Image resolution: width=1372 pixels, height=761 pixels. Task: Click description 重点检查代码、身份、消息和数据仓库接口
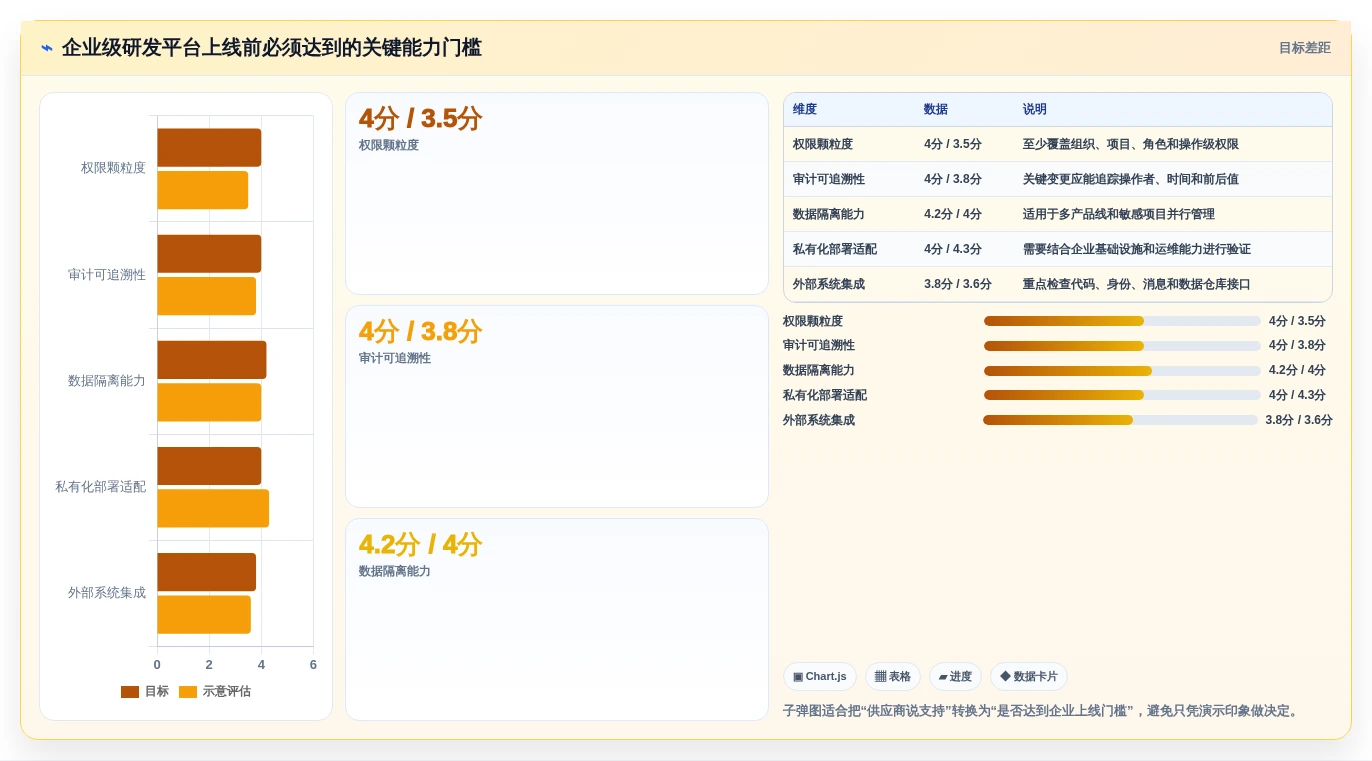point(1136,284)
